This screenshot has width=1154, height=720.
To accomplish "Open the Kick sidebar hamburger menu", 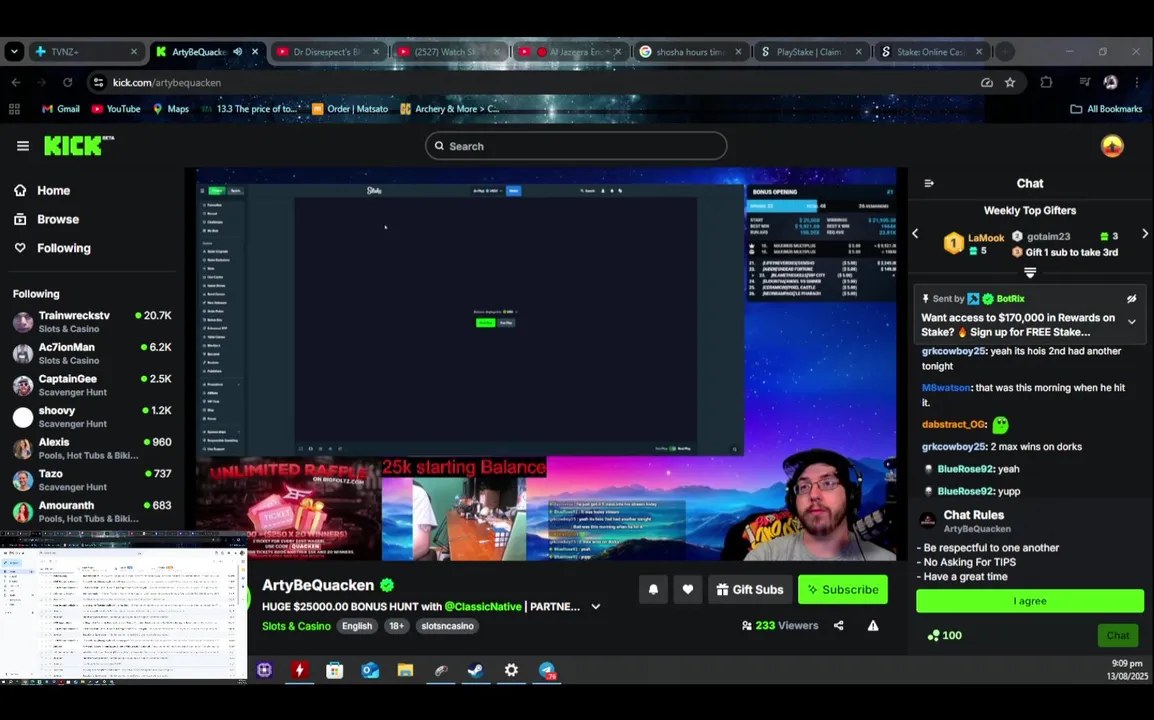I will [23, 146].
